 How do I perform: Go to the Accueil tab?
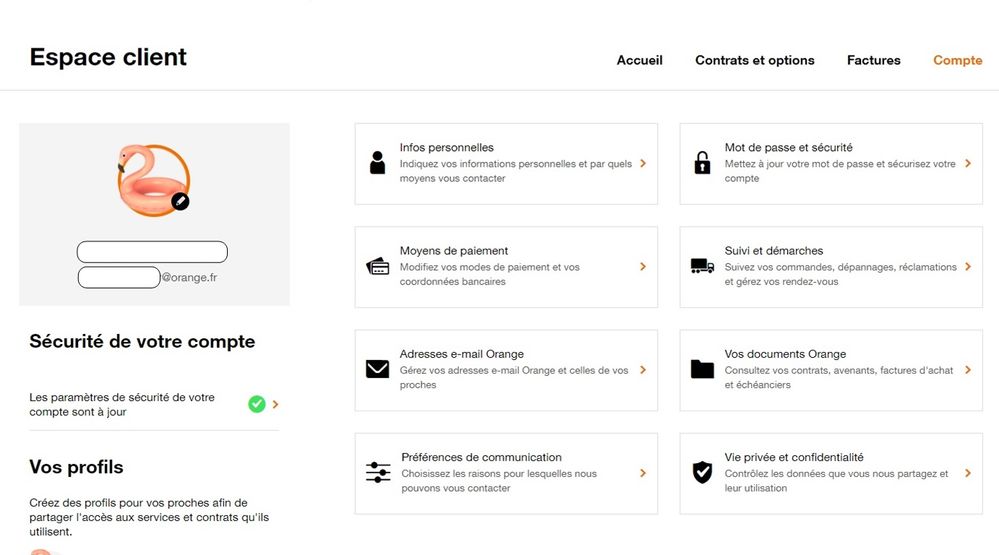click(x=639, y=60)
